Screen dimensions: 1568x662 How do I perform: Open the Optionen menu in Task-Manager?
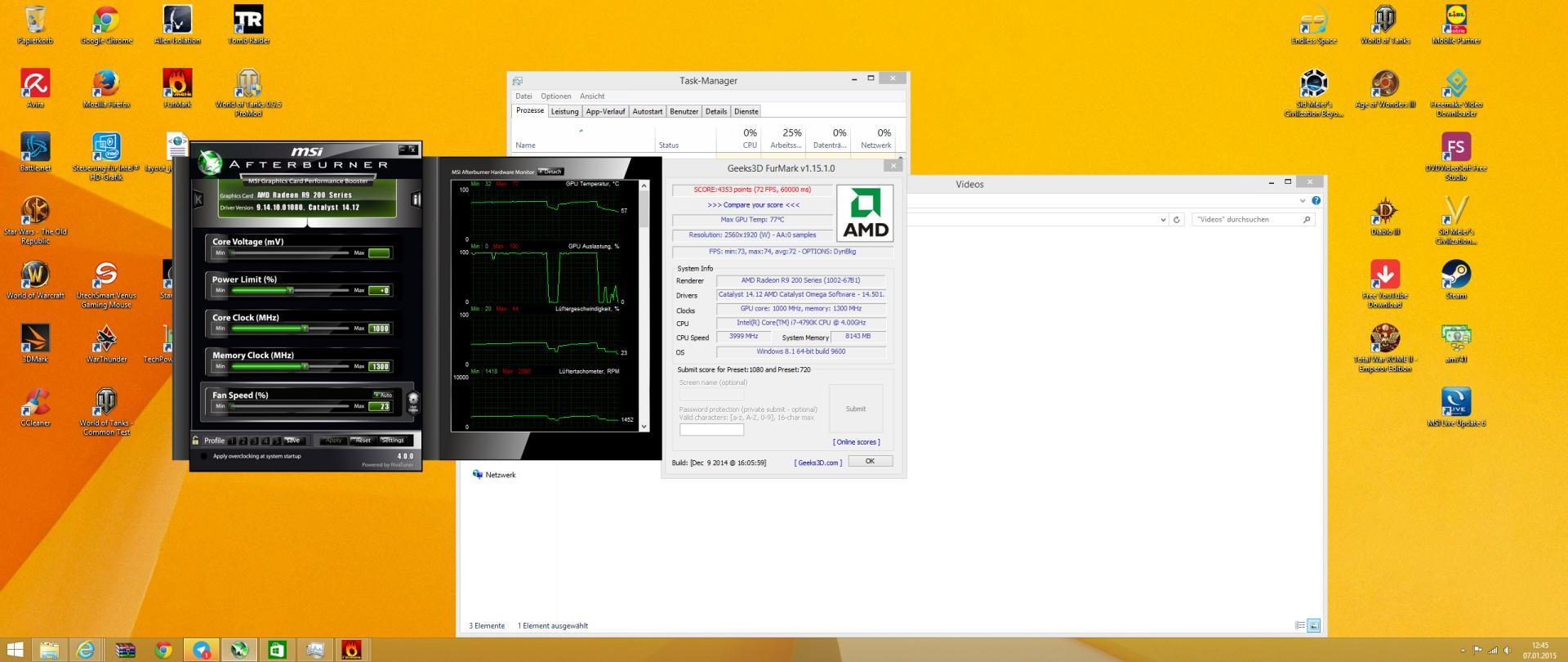pos(556,96)
